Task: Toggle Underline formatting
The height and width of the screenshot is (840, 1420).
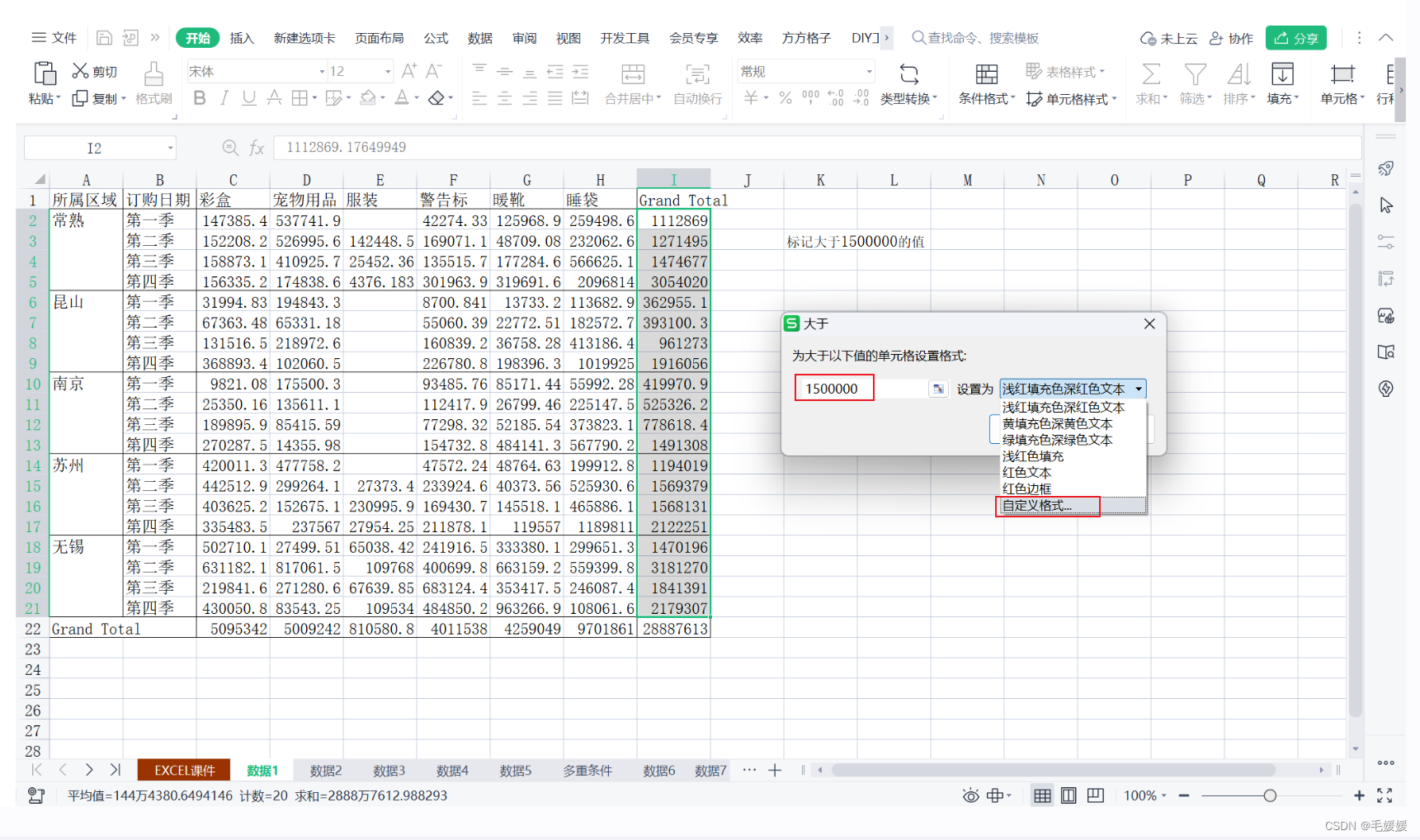Action: coord(248,98)
